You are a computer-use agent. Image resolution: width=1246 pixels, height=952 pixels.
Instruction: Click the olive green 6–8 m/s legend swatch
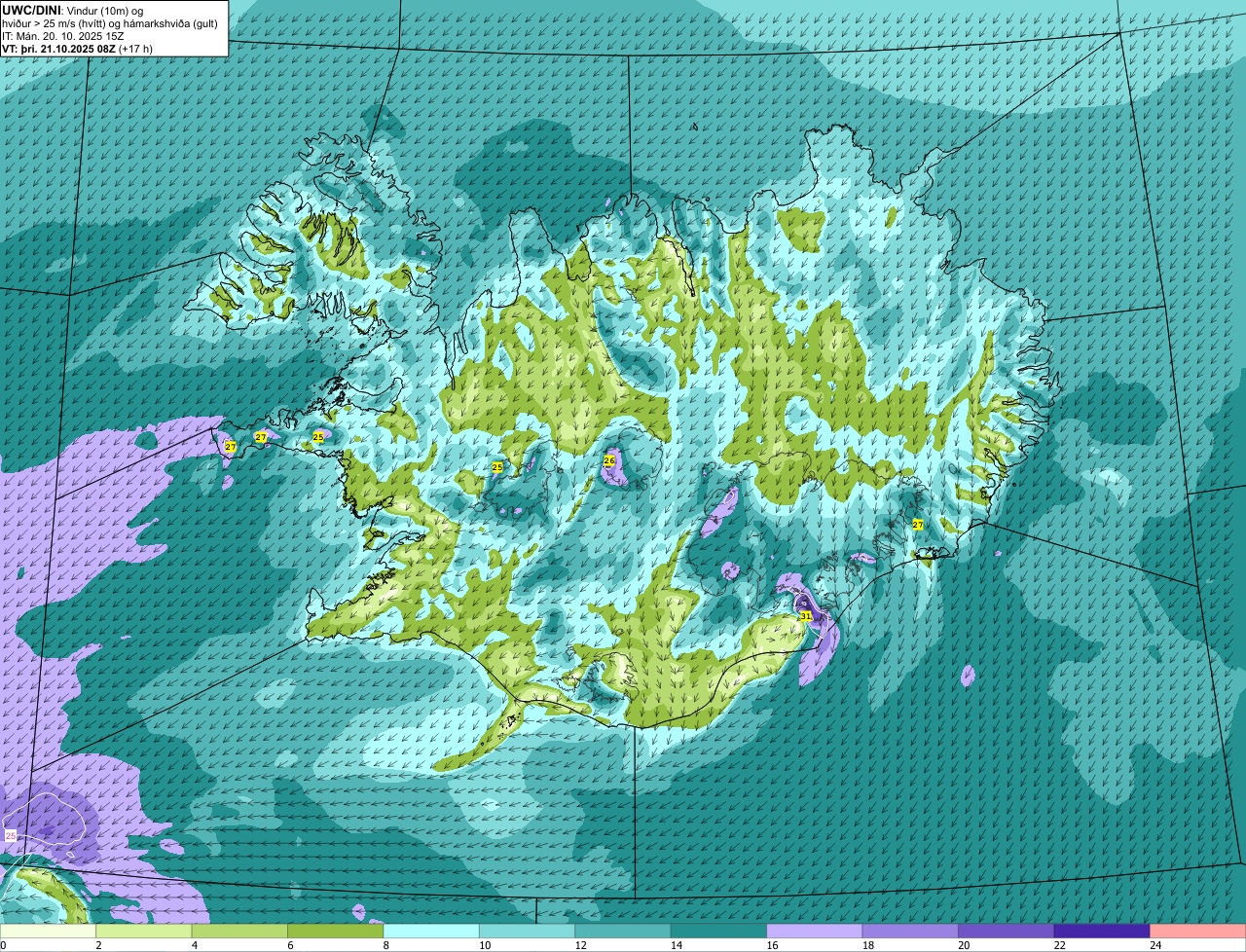click(x=335, y=932)
